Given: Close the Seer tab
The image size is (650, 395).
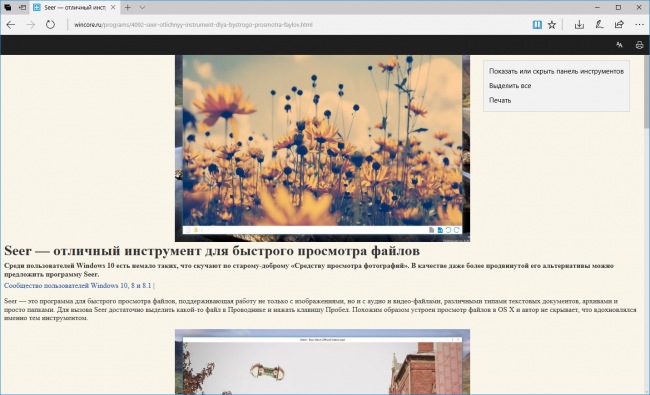Looking at the screenshot, I should [113, 7].
